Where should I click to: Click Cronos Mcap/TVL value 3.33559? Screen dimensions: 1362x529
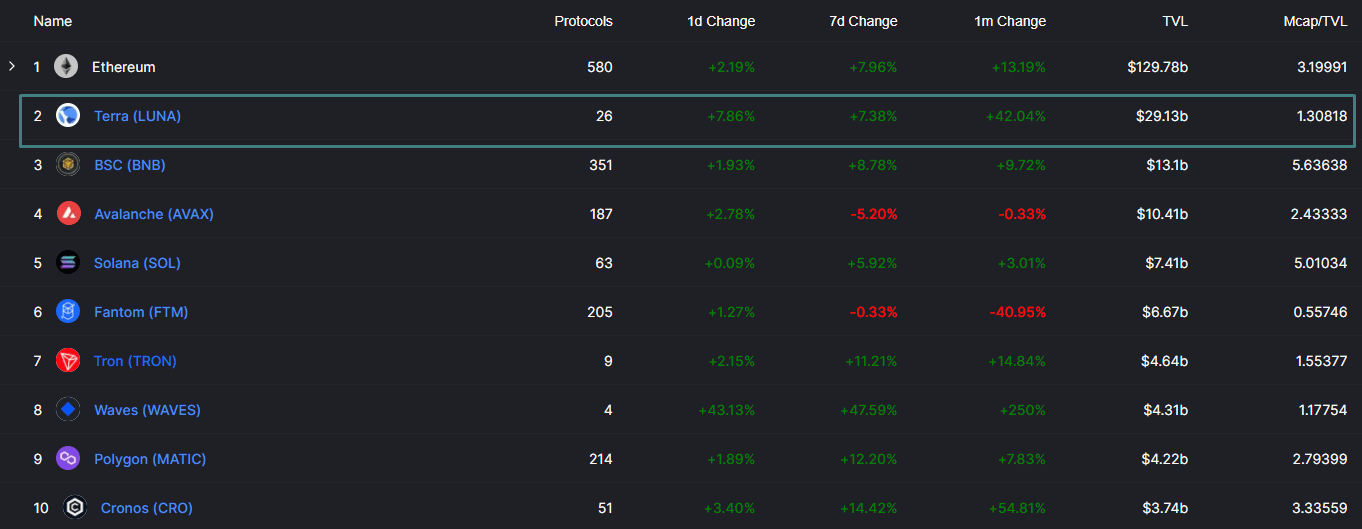1322,508
